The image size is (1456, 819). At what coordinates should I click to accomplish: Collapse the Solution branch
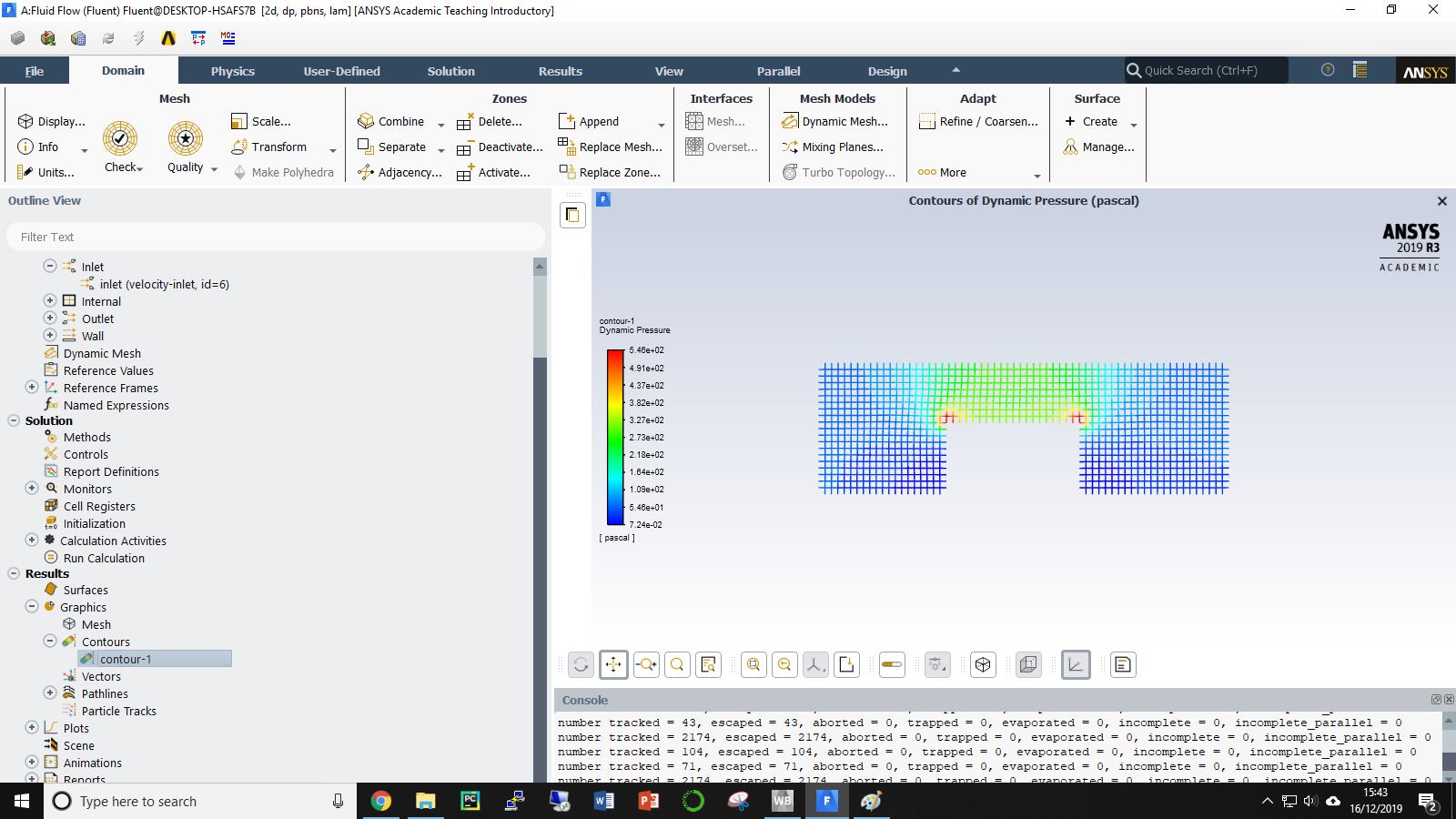tap(13, 420)
